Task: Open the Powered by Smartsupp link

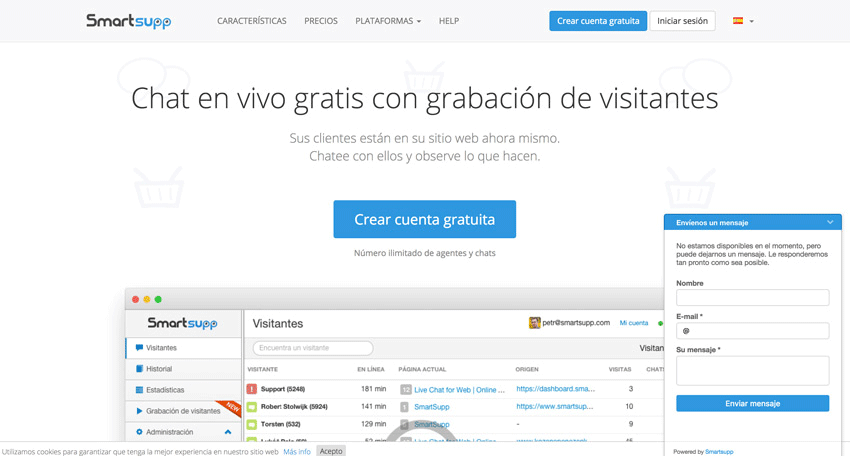Action: tap(719, 452)
